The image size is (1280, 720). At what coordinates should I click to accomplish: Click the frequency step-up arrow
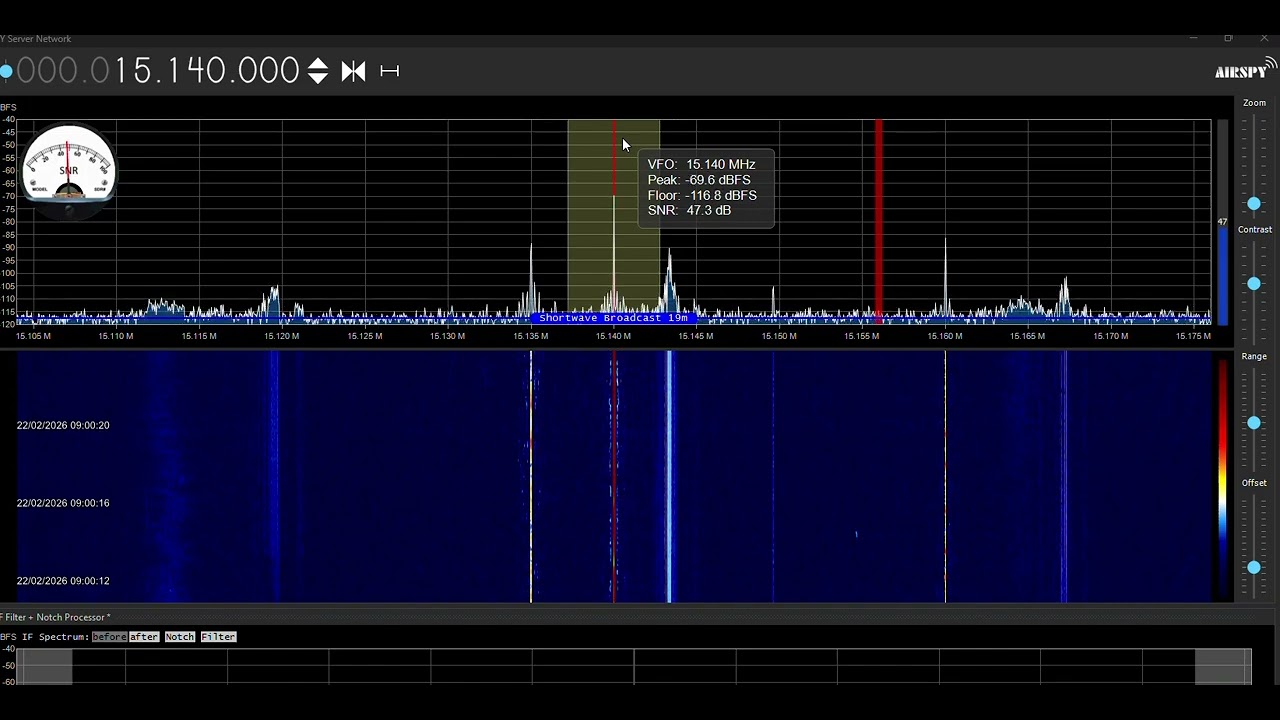coord(317,64)
